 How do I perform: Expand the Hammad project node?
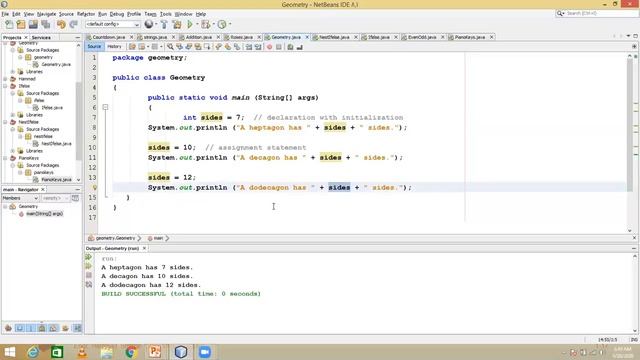point(5,79)
